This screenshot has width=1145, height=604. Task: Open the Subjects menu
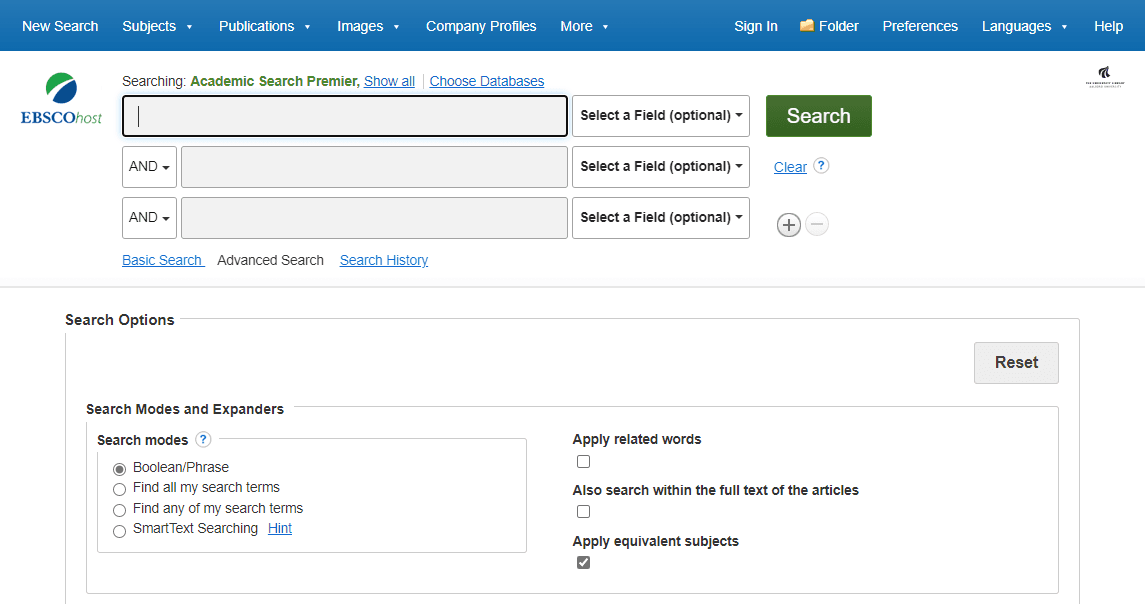pyautogui.click(x=157, y=26)
